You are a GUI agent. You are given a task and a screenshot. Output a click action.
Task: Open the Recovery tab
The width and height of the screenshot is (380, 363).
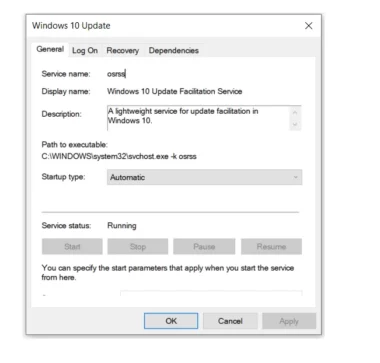(122, 51)
